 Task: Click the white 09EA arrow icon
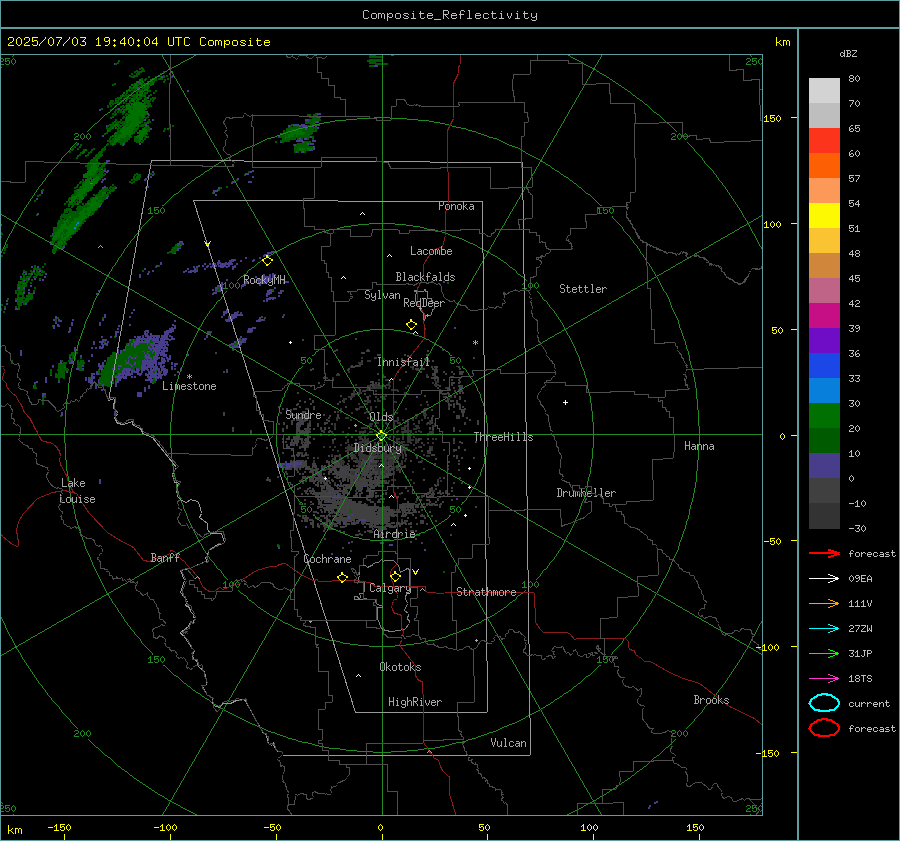click(824, 579)
